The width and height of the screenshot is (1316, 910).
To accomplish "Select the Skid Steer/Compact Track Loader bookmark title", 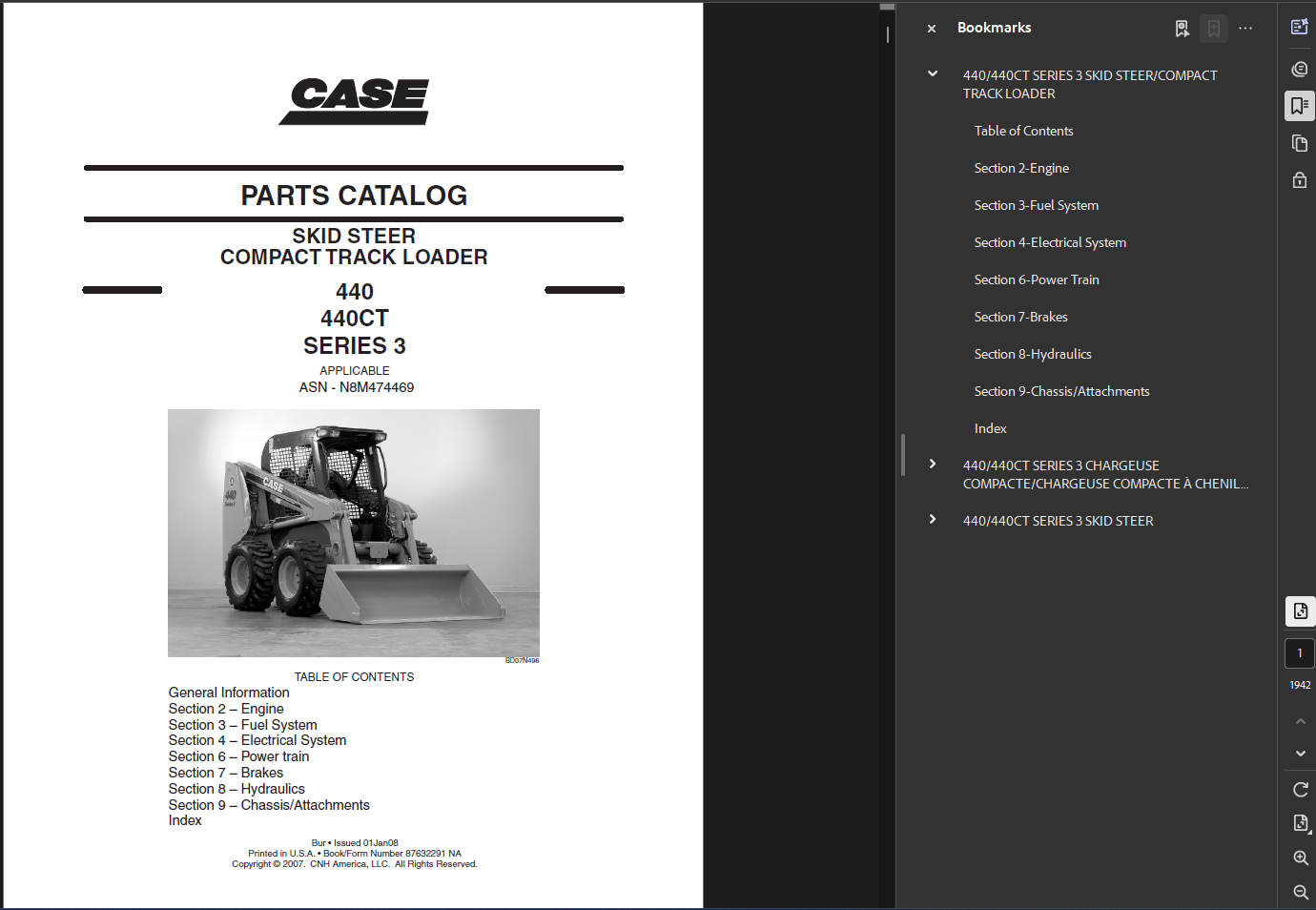I will [1090, 84].
